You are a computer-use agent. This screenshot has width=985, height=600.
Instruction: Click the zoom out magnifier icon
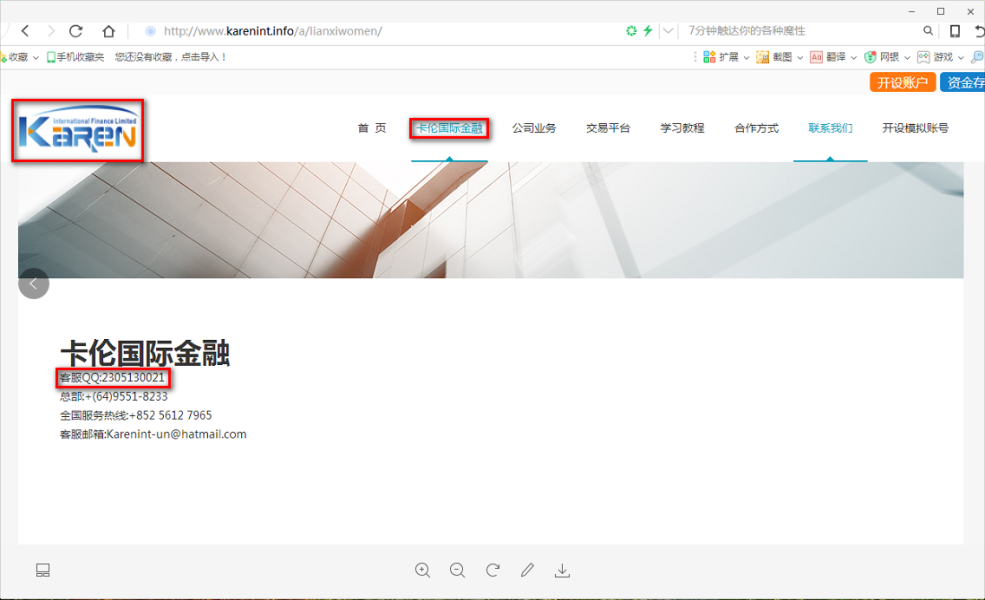457,570
